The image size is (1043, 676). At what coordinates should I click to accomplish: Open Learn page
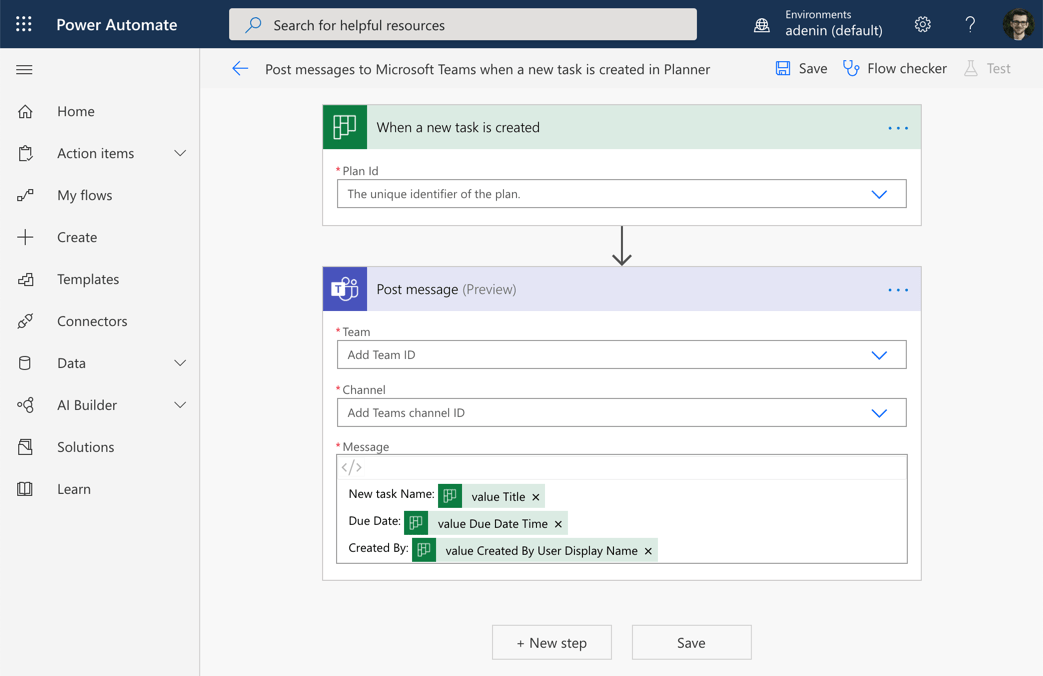[x=73, y=489]
